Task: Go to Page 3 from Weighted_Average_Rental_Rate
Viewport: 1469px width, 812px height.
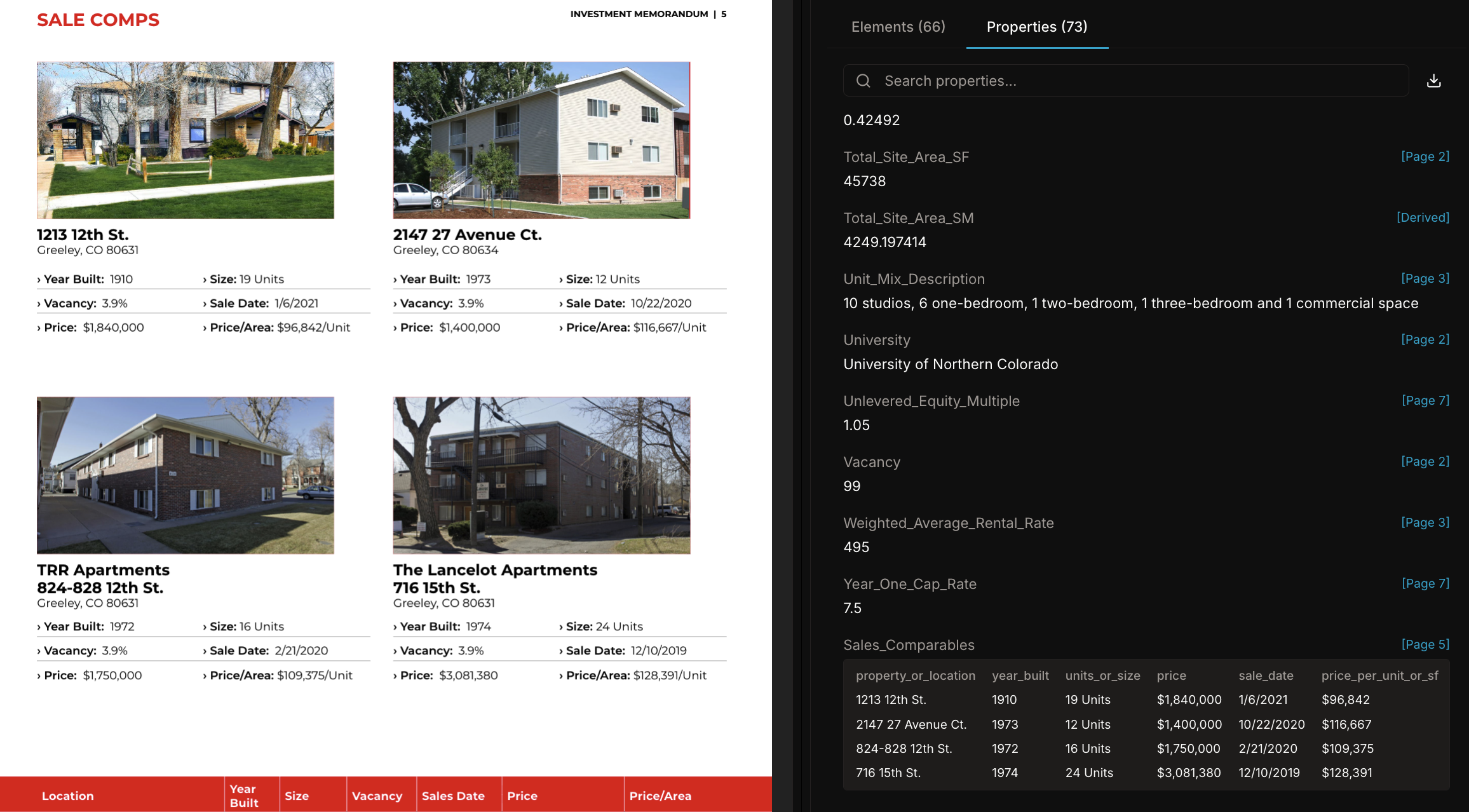Action: point(1425,522)
